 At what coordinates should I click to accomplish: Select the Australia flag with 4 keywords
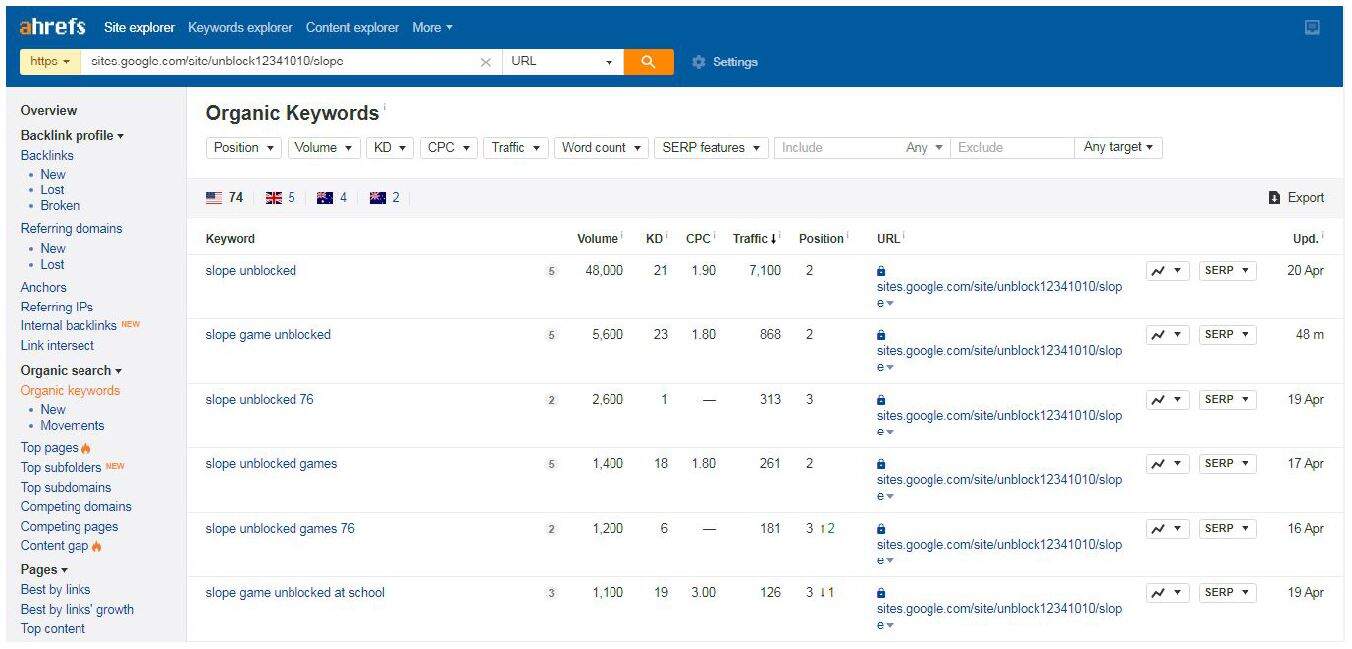tap(325, 198)
